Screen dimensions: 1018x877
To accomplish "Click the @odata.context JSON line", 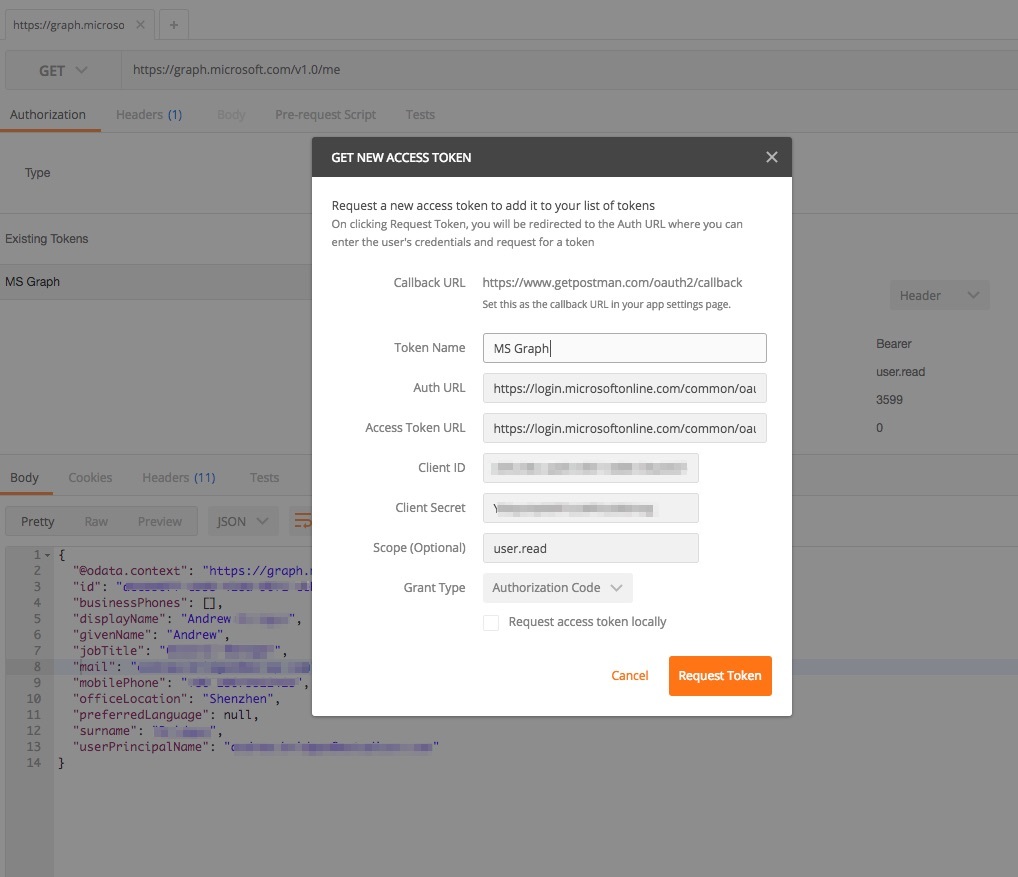I will [x=192, y=571].
